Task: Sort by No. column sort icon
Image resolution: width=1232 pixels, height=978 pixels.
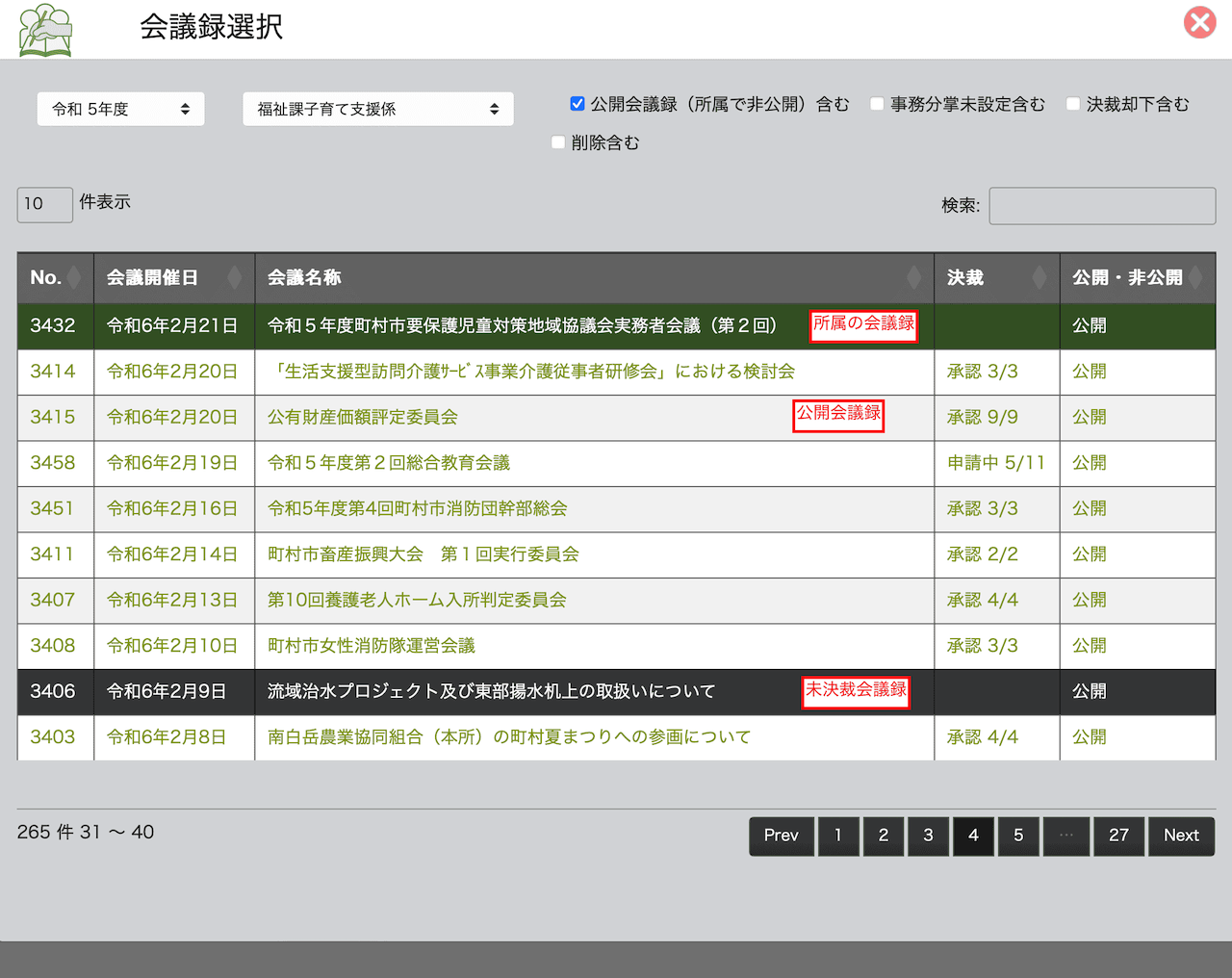Action: 74,278
